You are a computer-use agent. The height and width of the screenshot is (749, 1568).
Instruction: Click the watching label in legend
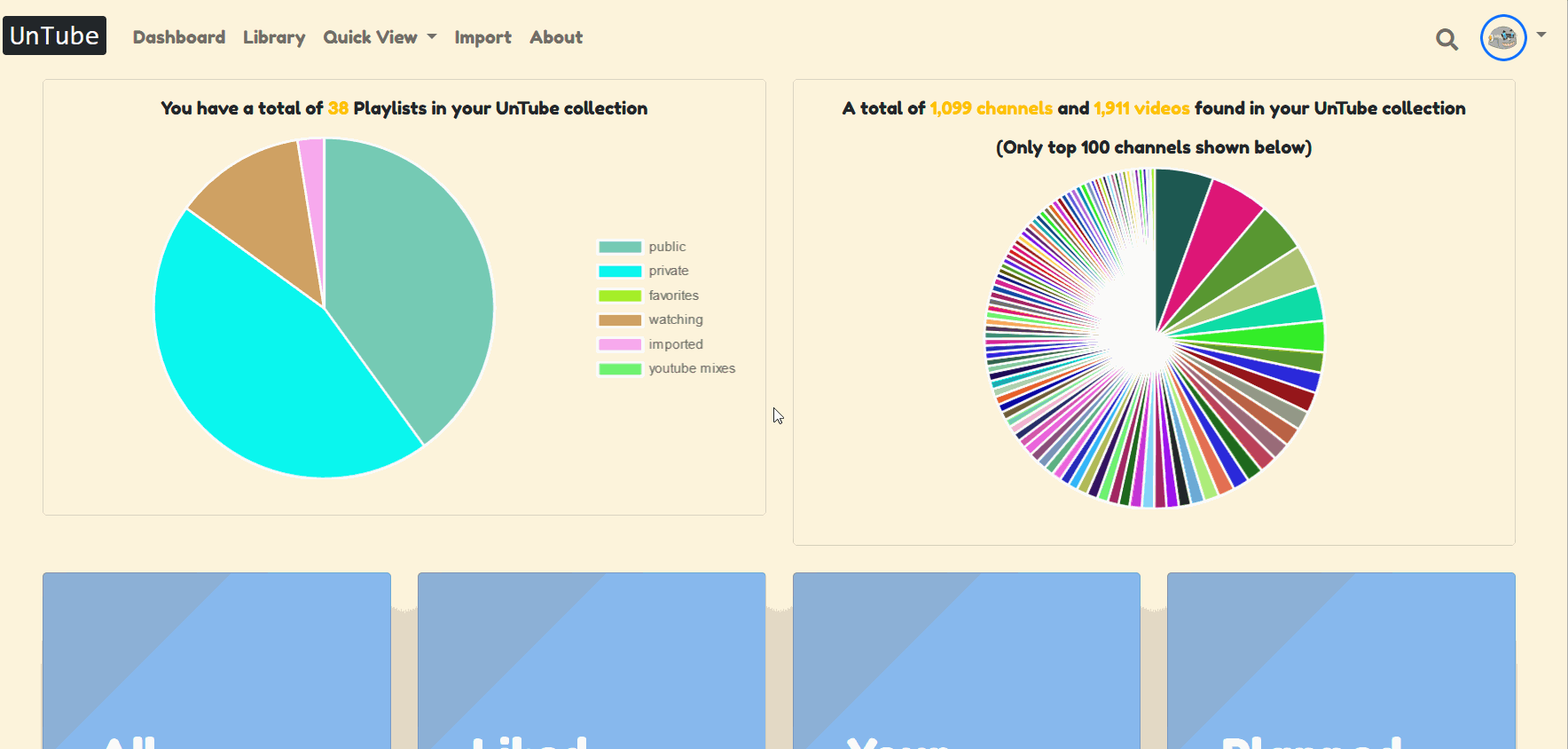676,319
